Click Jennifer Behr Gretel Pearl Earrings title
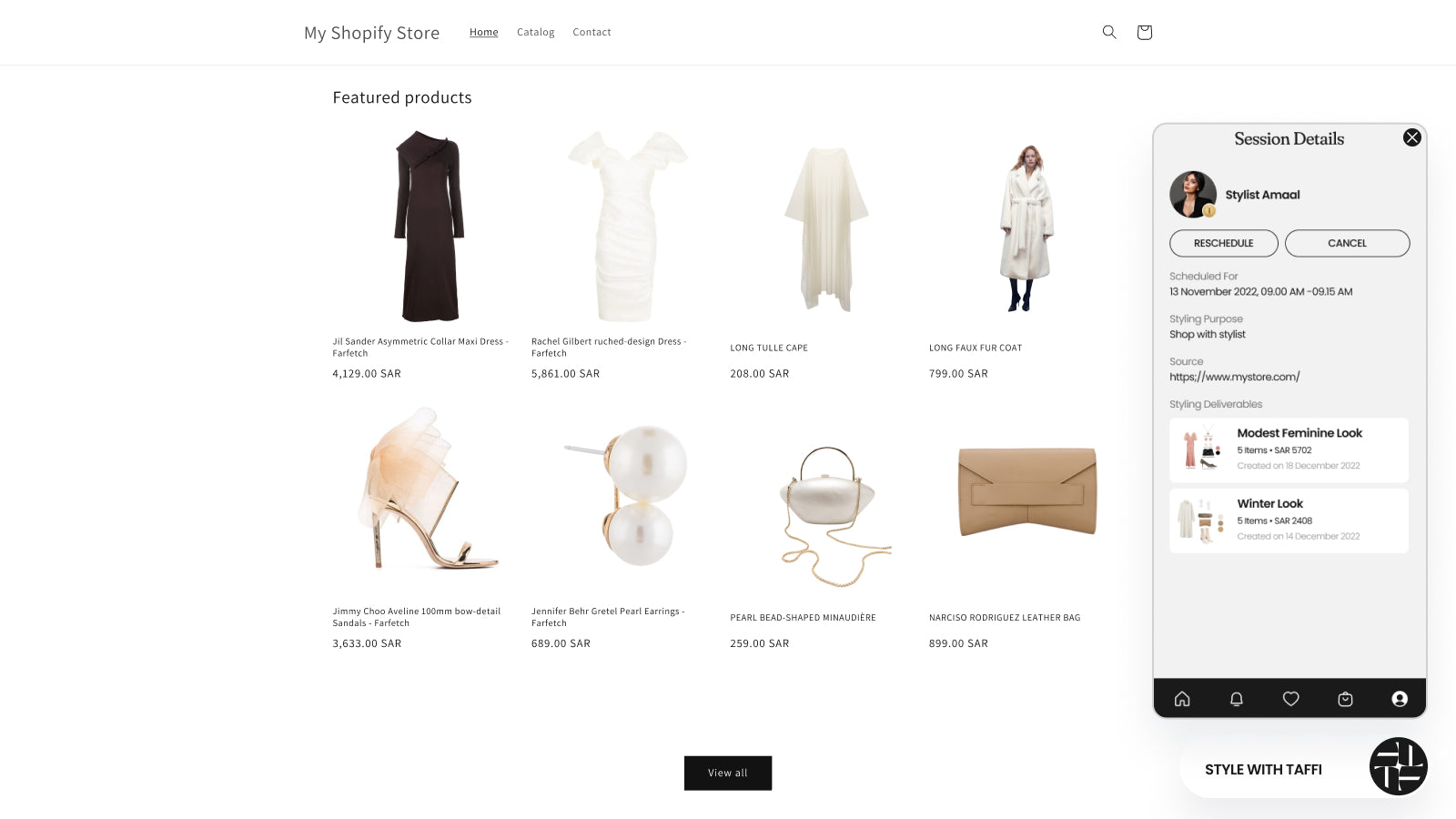 pyautogui.click(x=608, y=617)
